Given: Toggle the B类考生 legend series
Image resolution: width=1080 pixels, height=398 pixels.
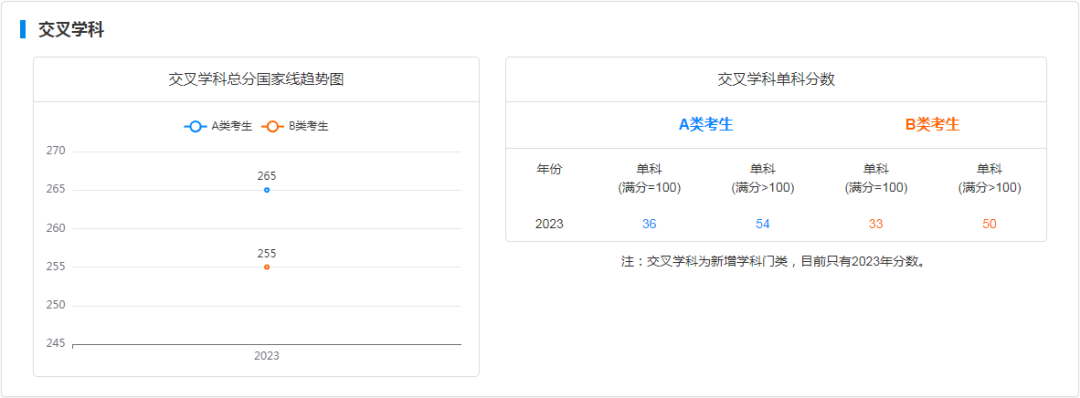Looking at the screenshot, I should [x=295, y=127].
